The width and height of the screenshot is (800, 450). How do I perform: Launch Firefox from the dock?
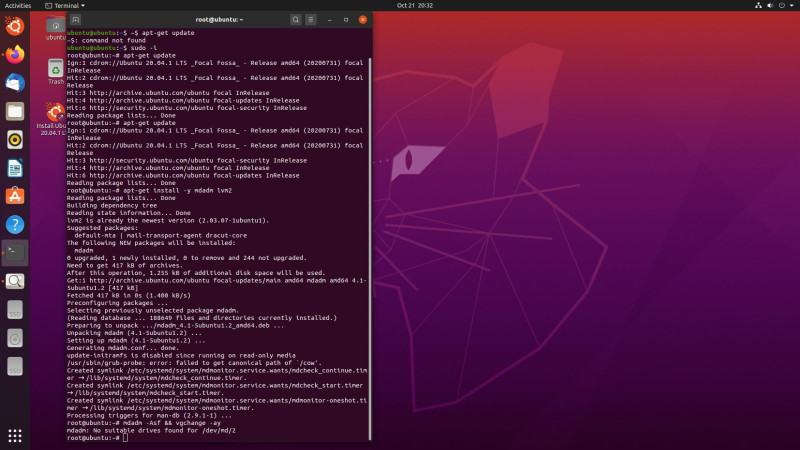(x=15, y=55)
